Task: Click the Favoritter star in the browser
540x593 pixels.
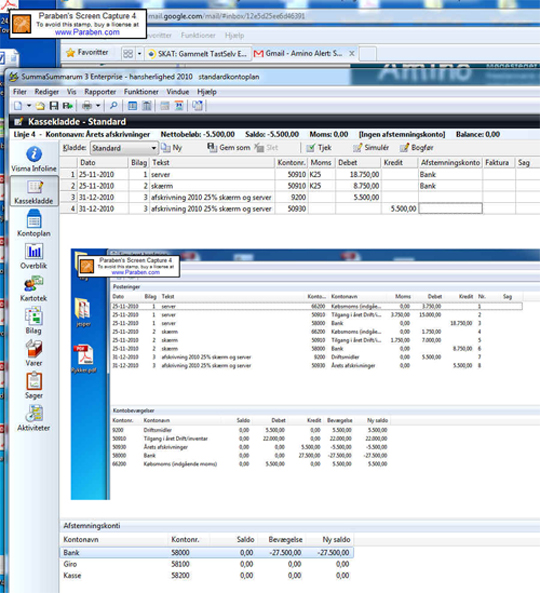Action: click(70, 53)
